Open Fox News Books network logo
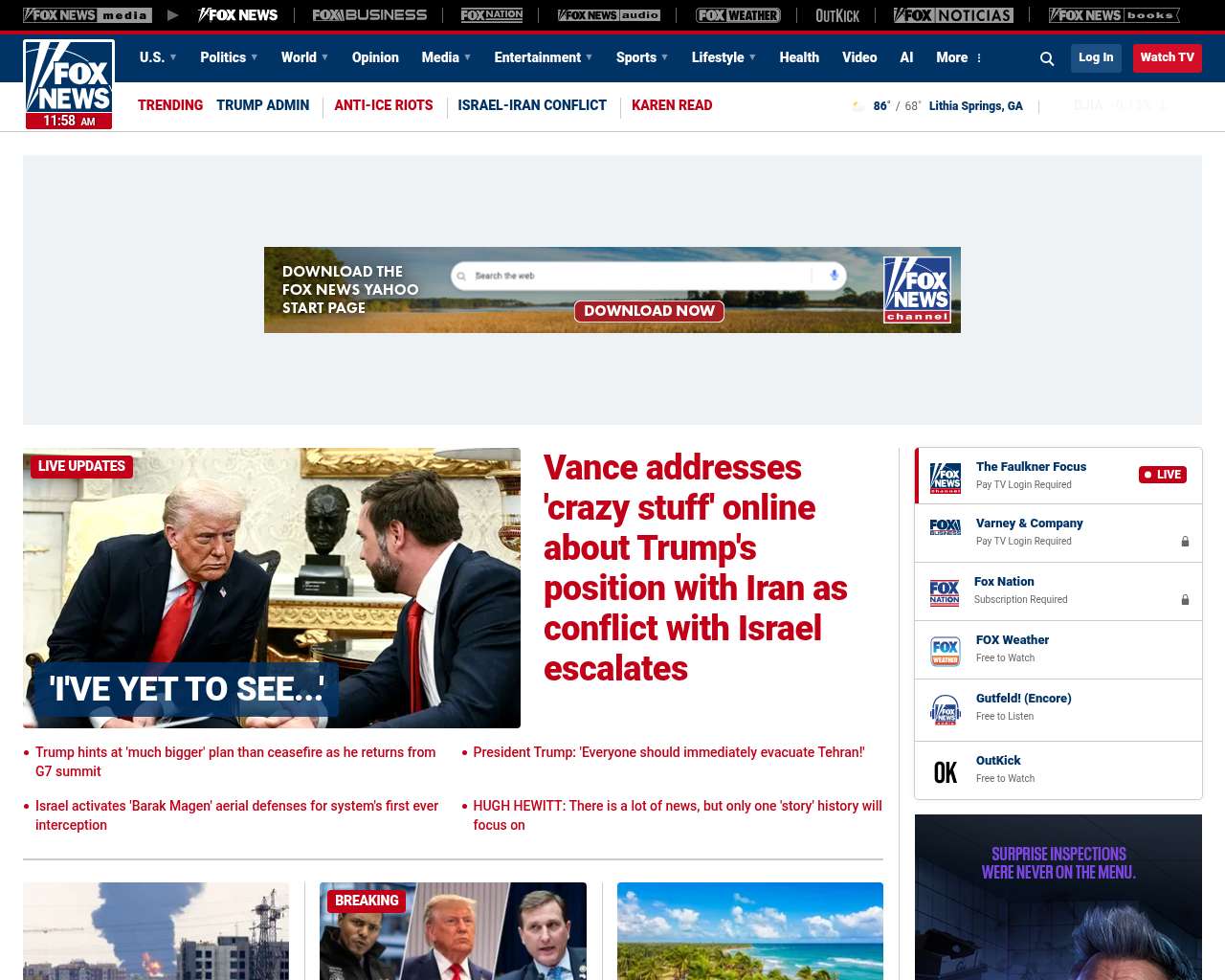This screenshot has width=1225, height=980. point(1114,15)
